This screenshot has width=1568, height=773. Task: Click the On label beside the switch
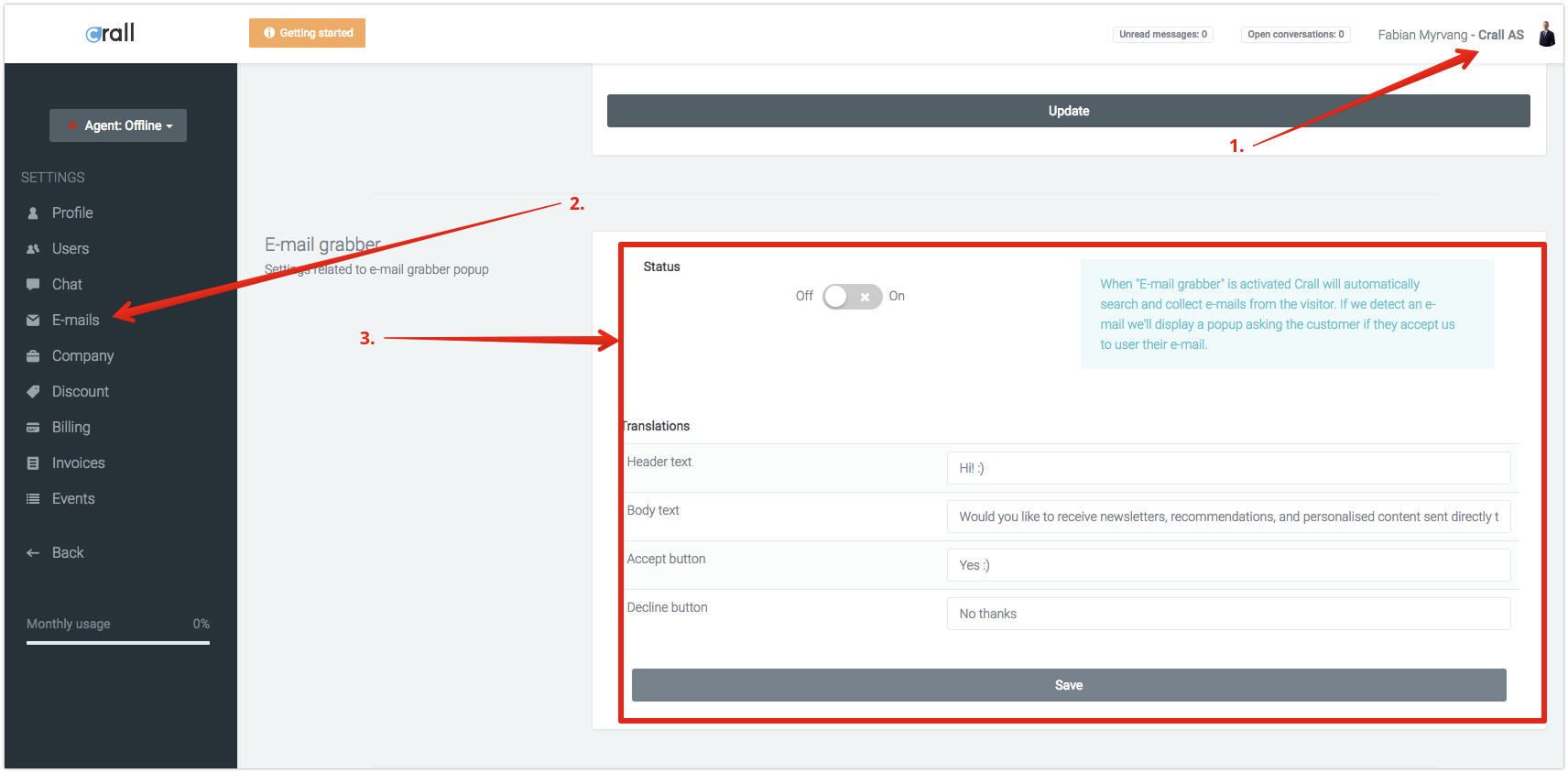tap(897, 296)
